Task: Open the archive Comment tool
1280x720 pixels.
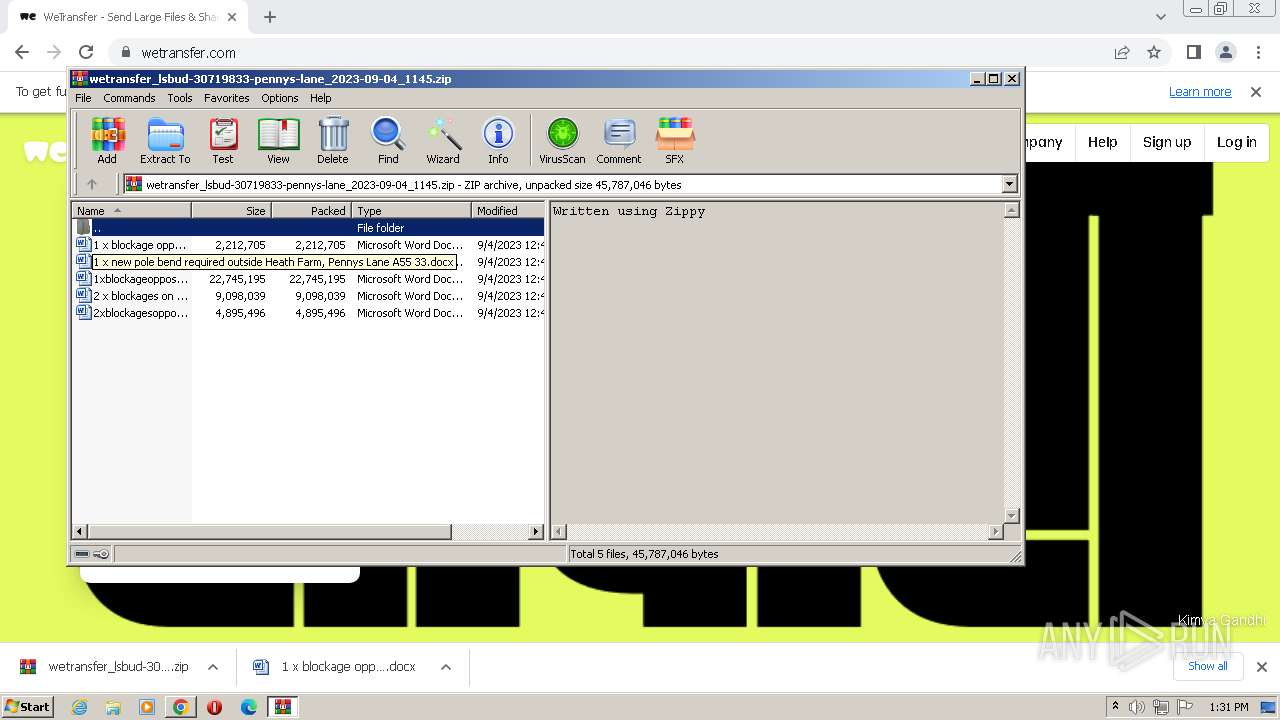Action: coord(619,140)
